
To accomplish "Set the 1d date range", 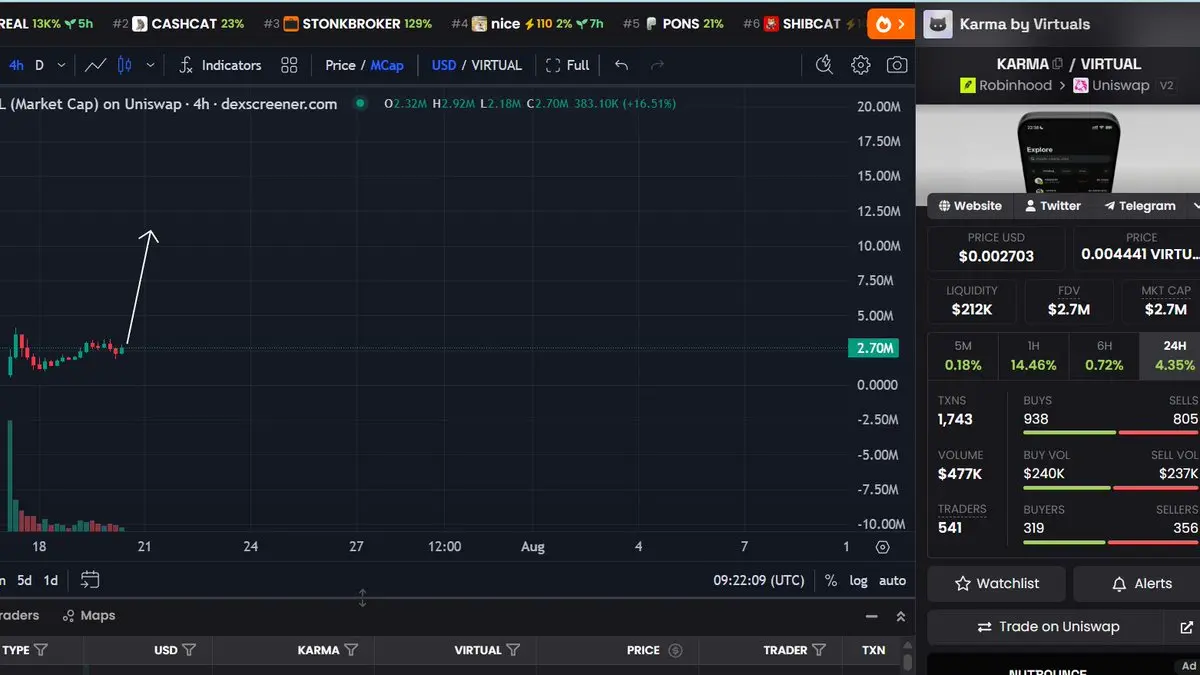I will (x=50, y=580).
